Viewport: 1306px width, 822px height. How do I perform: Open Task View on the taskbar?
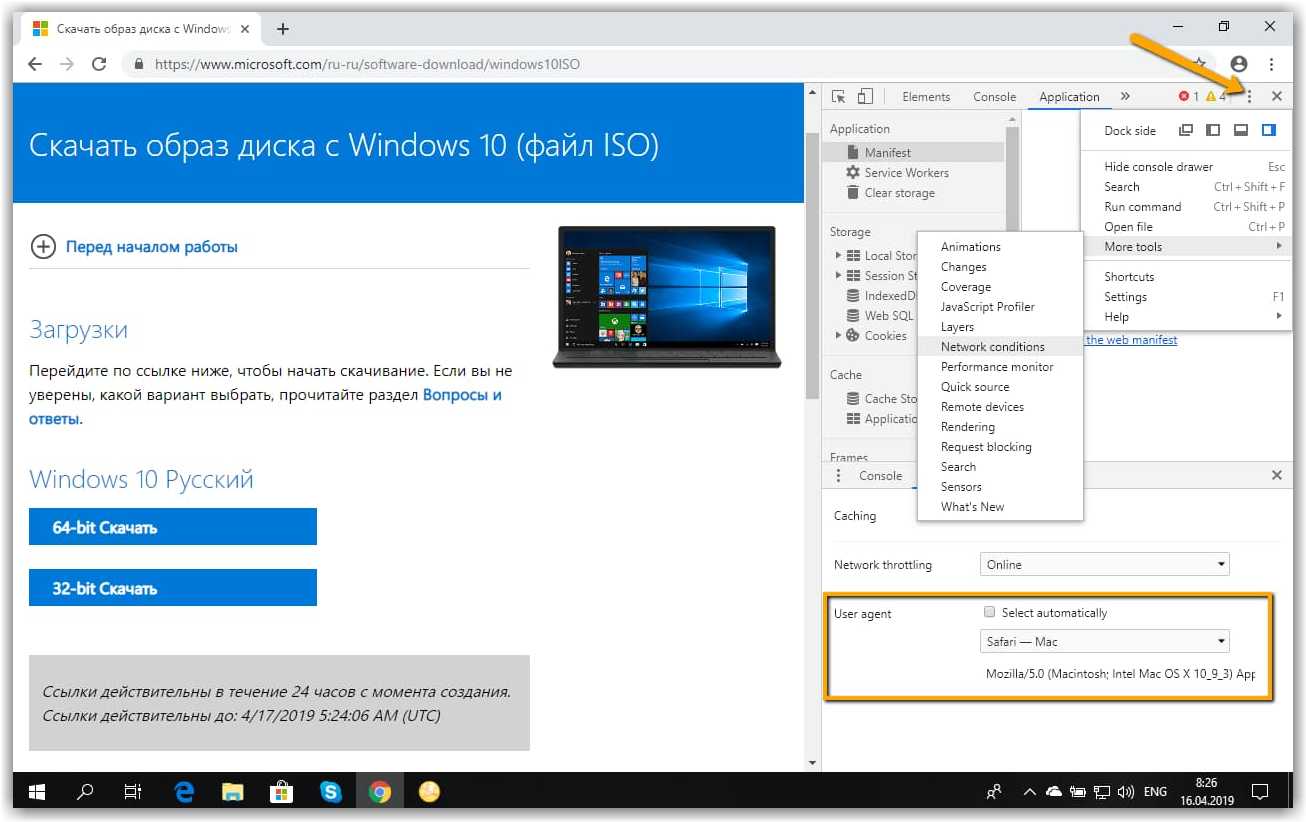click(x=133, y=792)
